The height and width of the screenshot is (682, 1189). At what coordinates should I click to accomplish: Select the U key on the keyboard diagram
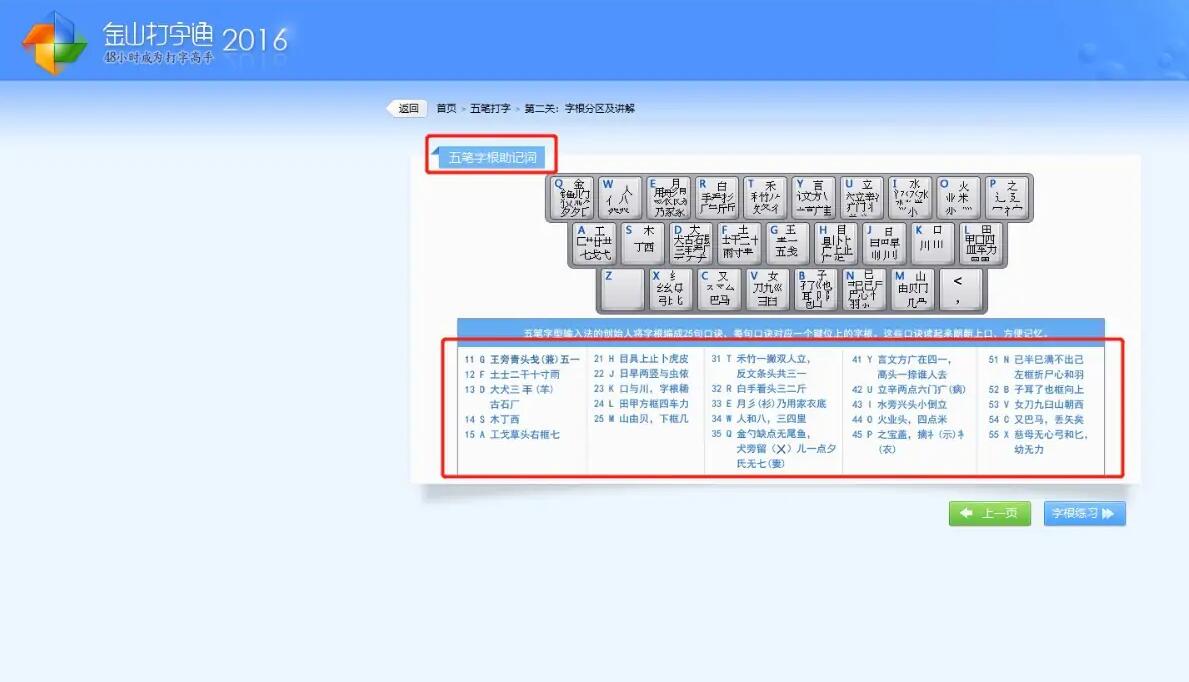pos(863,198)
